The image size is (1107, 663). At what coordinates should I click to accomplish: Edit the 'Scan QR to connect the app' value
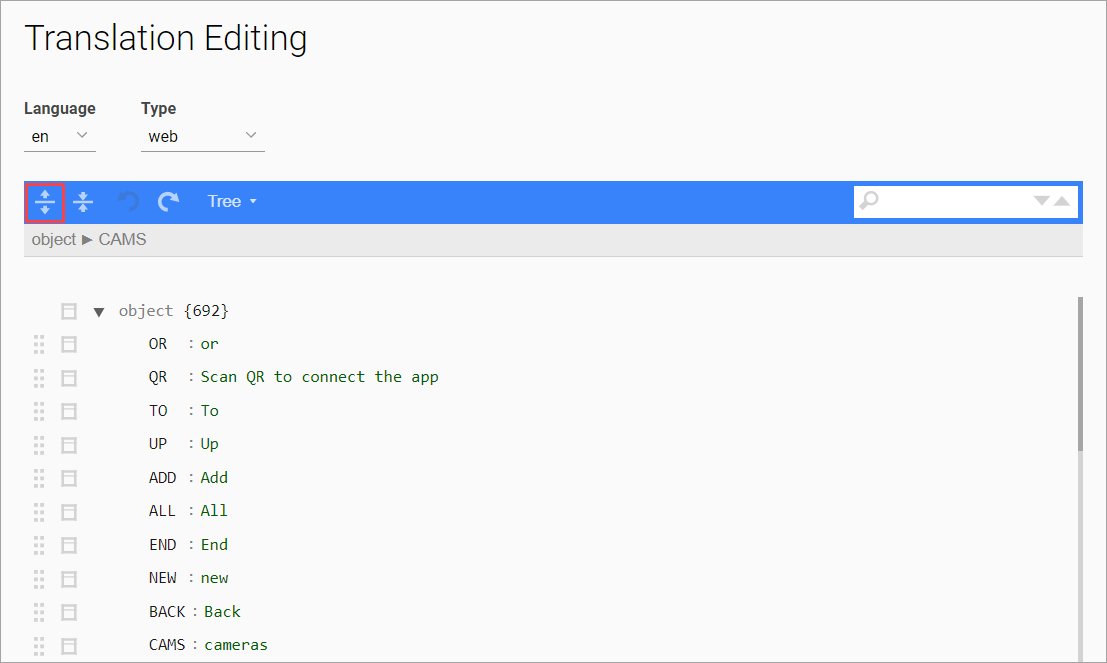click(319, 377)
